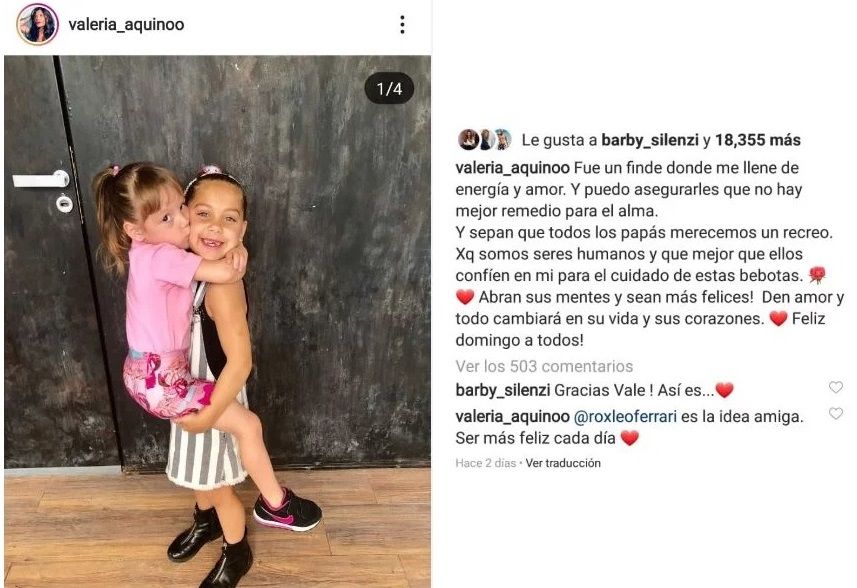857x588 pixels.
Task: Click Ver traducción link
Action: pos(563,463)
